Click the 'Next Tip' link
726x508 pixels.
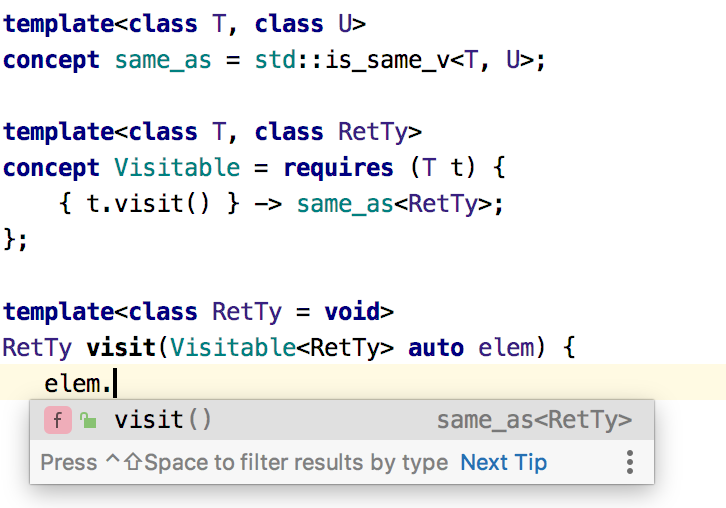(503, 463)
